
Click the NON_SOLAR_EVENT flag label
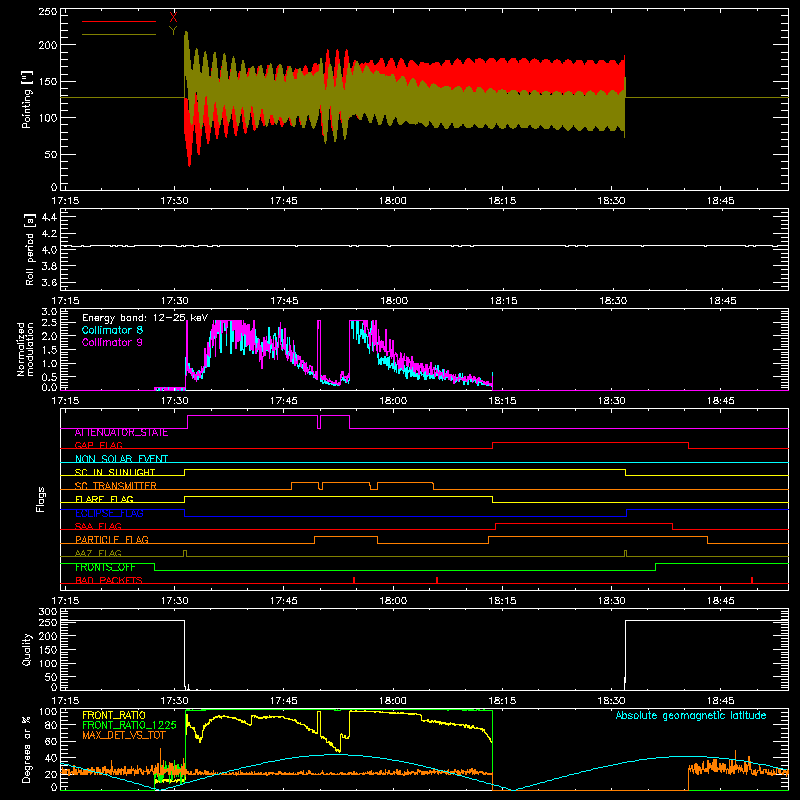click(121, 459)
